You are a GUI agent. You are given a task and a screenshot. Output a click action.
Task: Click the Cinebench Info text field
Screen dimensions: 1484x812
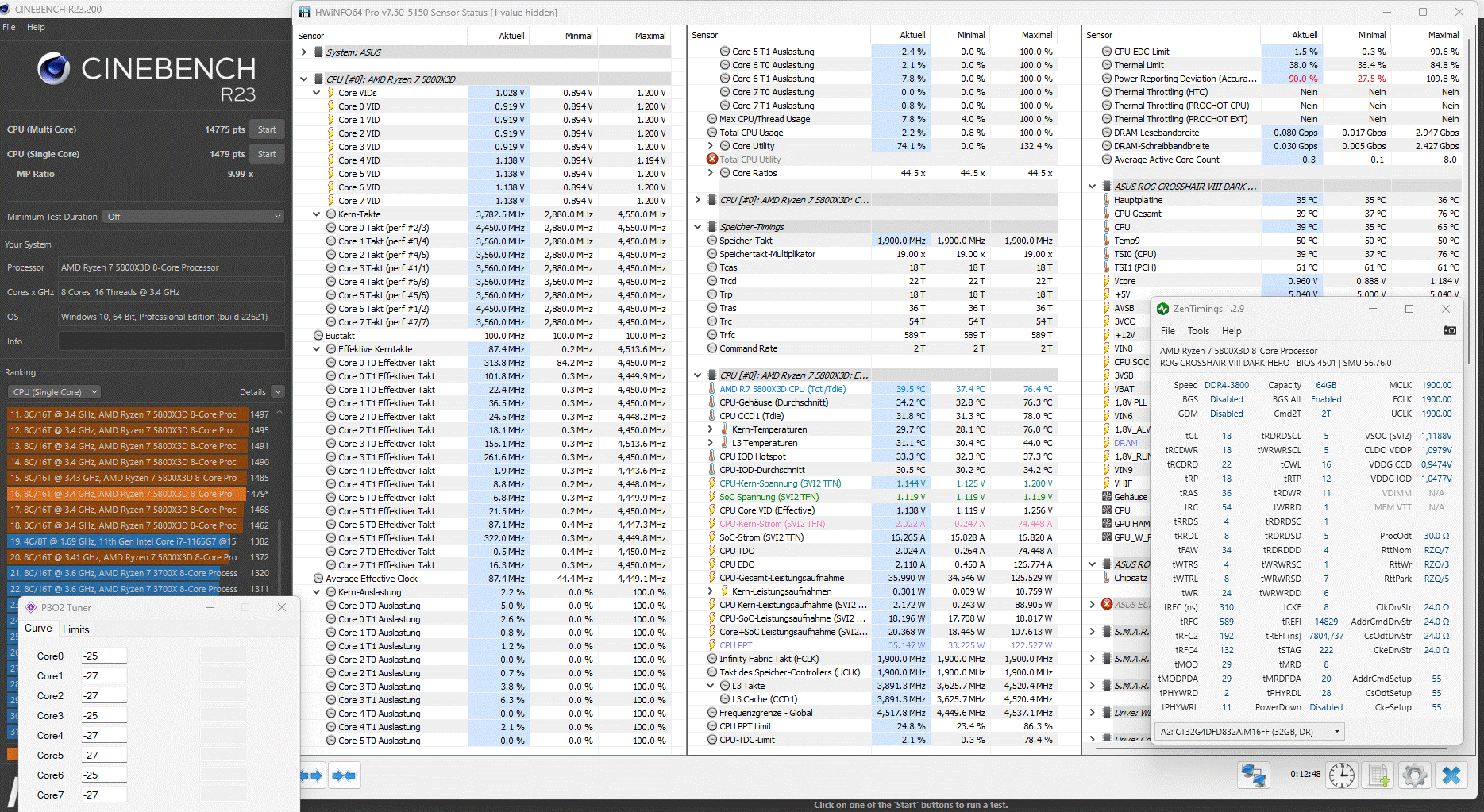(172, 341)
